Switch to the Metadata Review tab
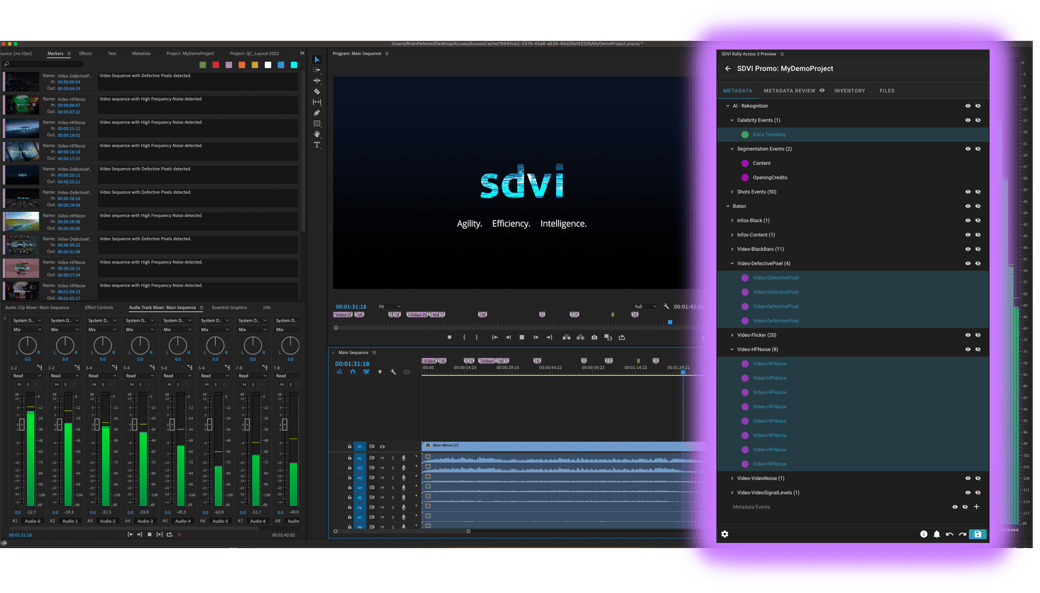 [x=789, y=91]
